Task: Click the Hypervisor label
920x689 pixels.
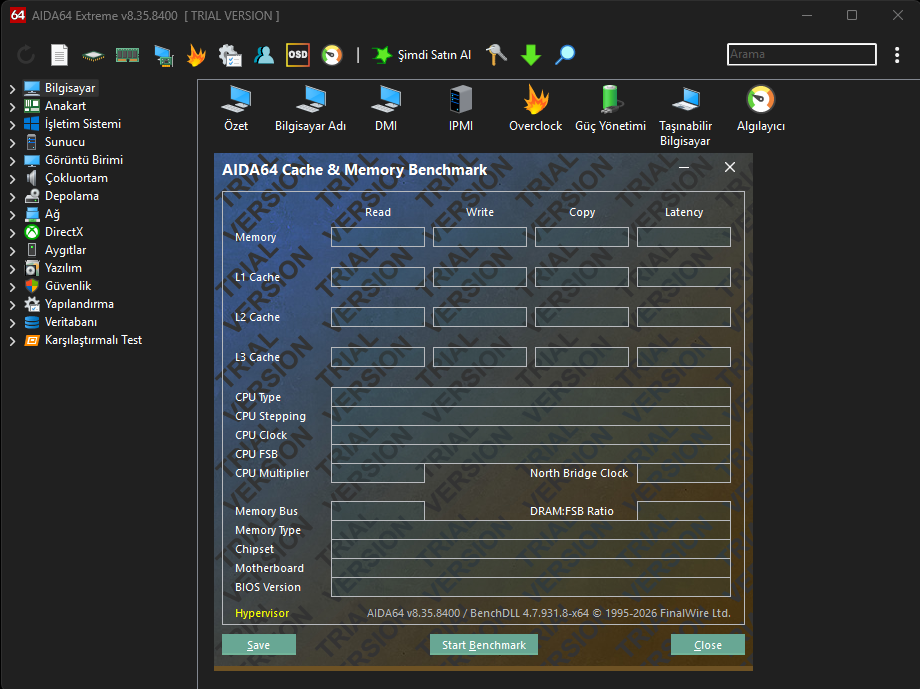Action: coord(262,613)
